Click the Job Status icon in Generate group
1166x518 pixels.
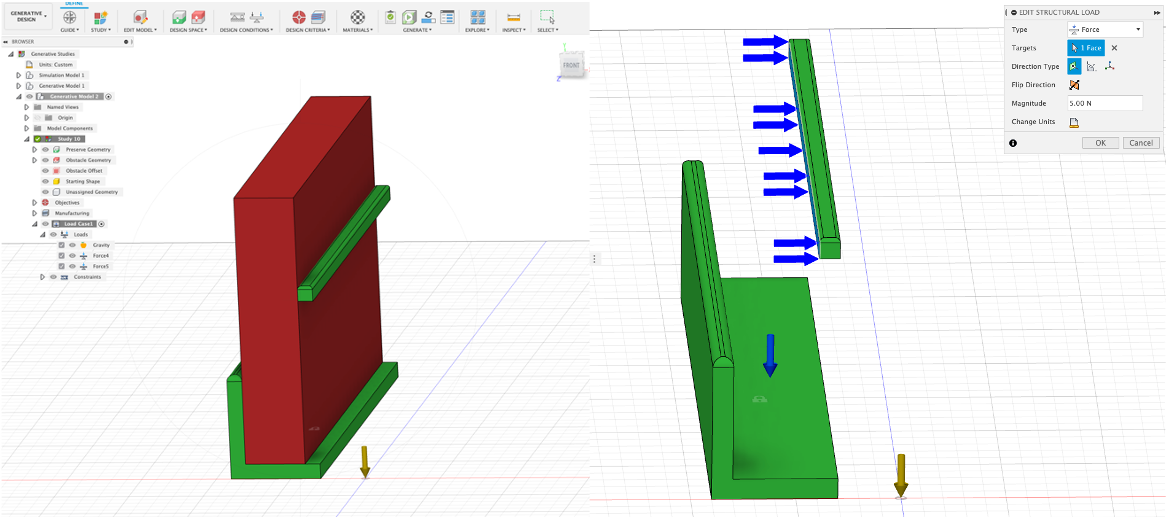(x=428, y=16)
